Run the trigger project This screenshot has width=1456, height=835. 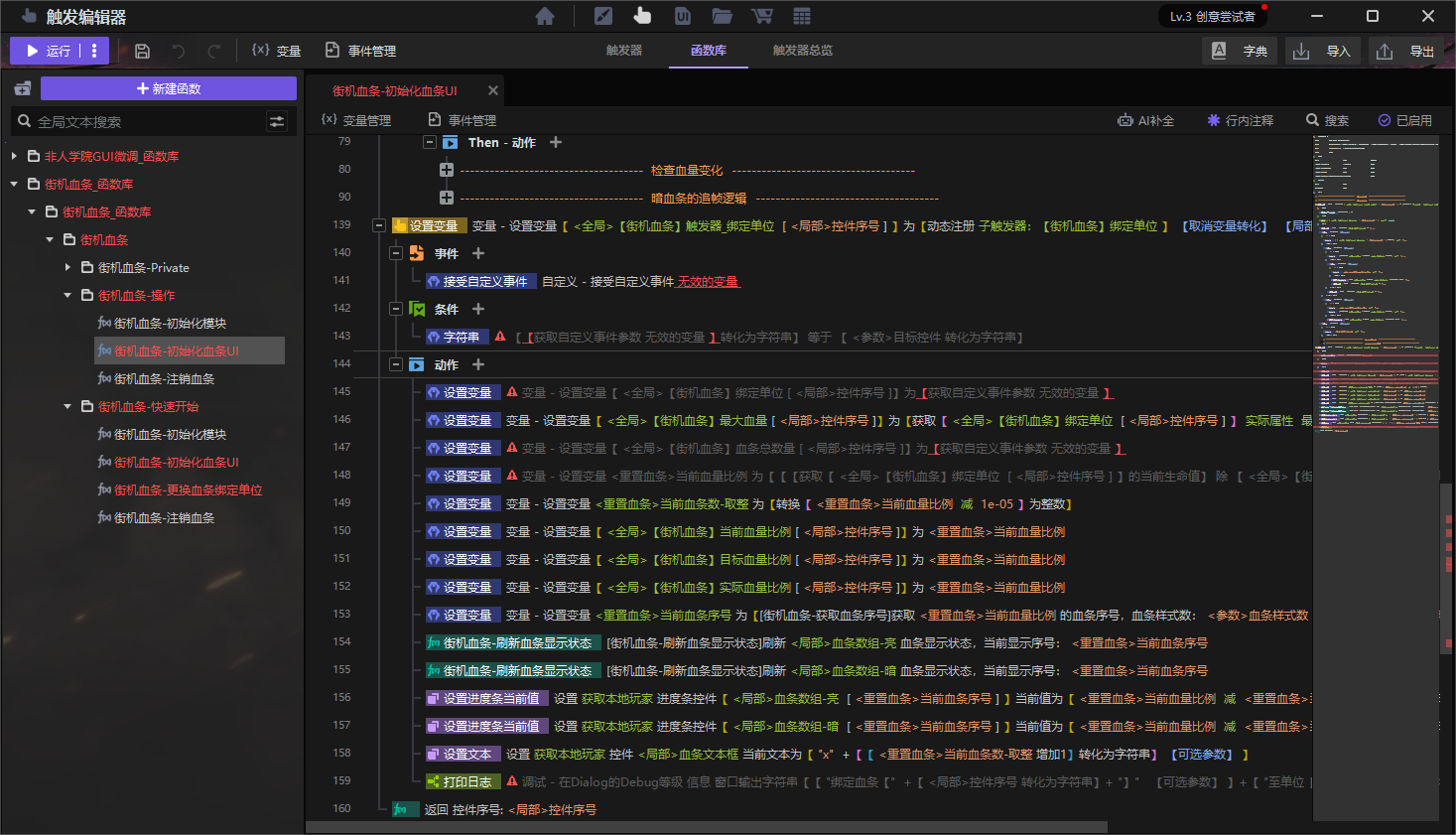tap(47, 51)
